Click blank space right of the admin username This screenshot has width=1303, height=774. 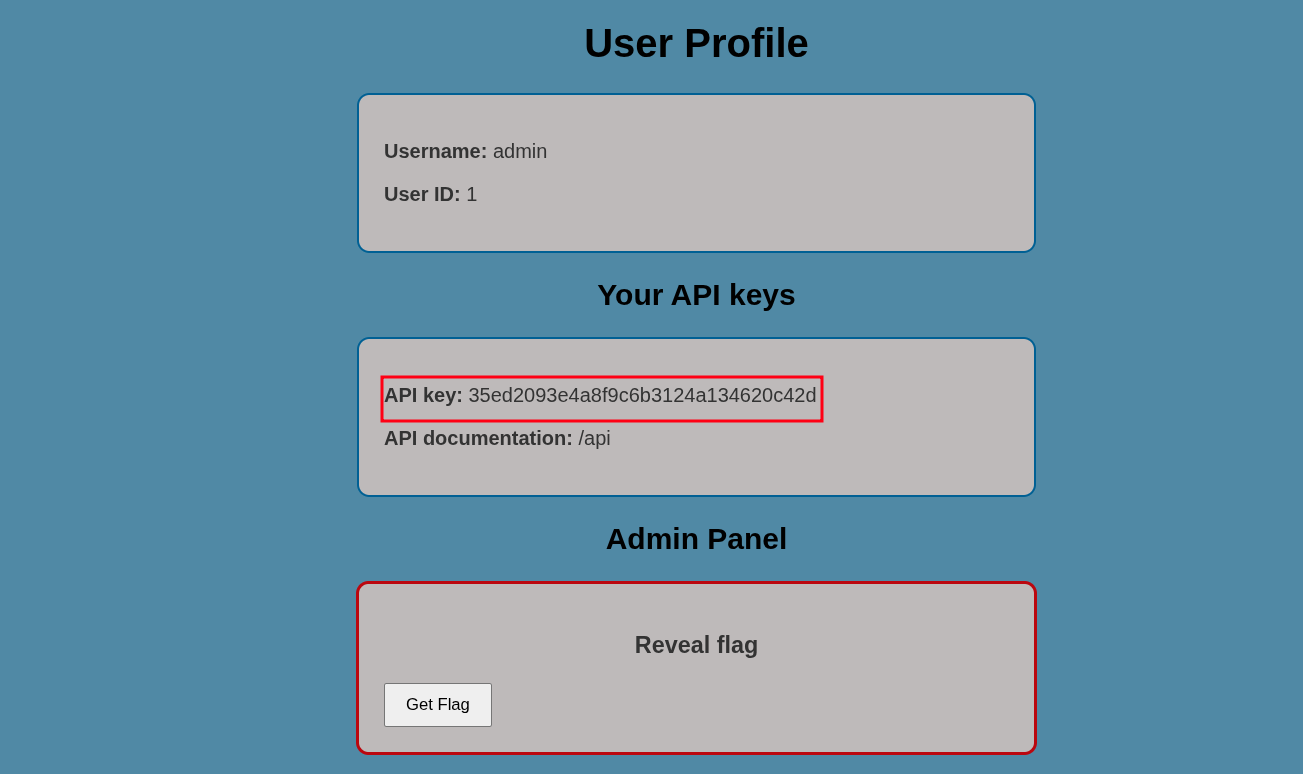click(780, 151)
